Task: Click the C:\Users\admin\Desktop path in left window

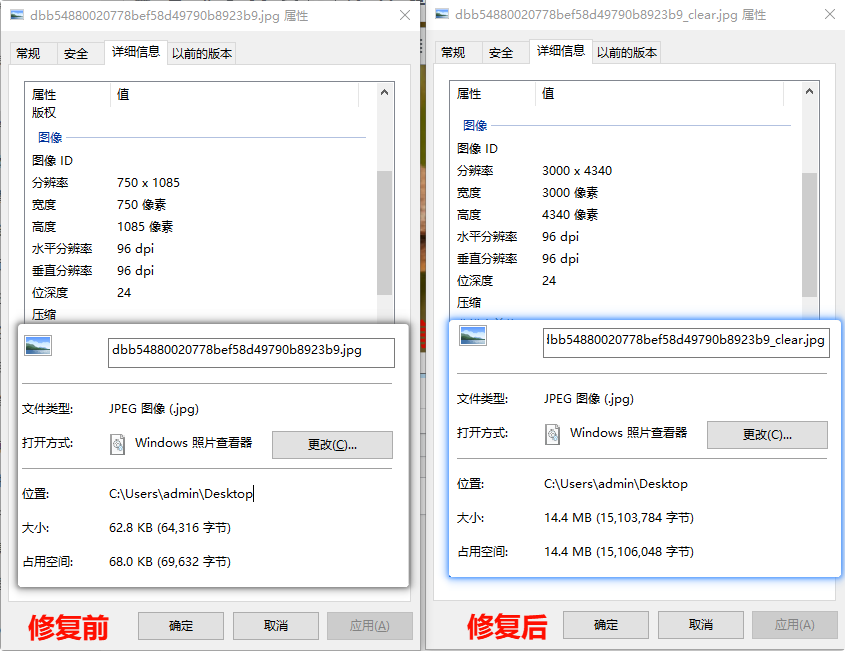Action: click(181, 494)
